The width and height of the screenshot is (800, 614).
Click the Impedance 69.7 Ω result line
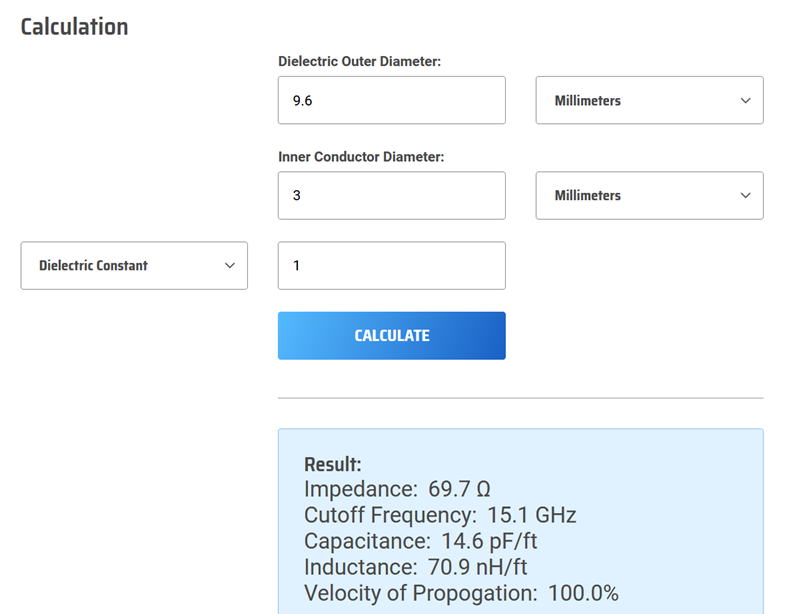[397, 490]
